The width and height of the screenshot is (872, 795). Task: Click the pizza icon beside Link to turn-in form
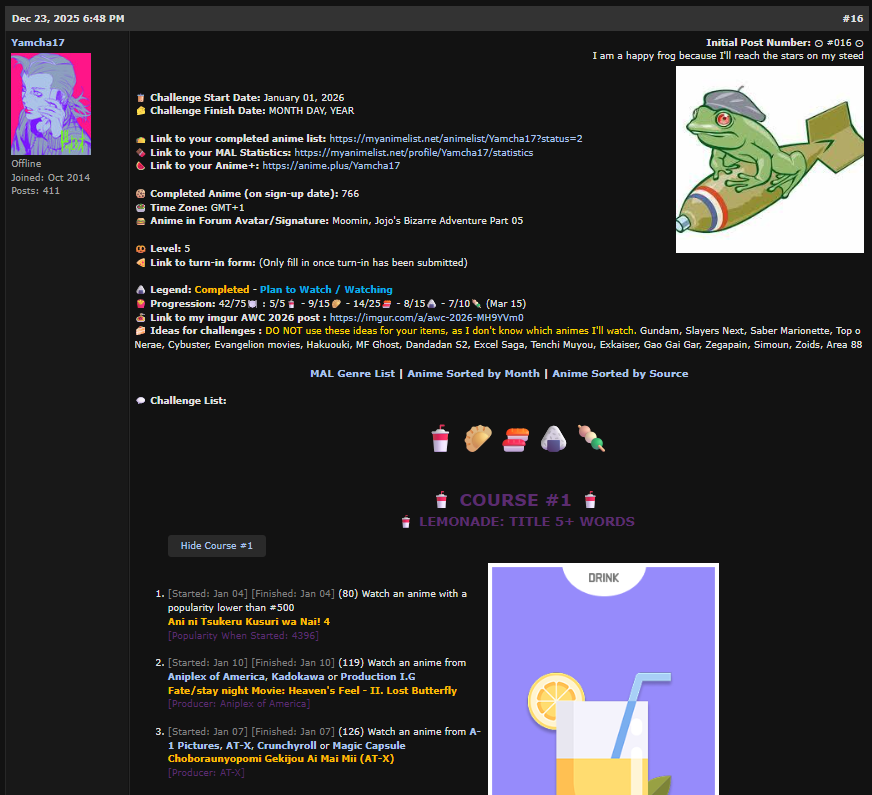(141, 262)
